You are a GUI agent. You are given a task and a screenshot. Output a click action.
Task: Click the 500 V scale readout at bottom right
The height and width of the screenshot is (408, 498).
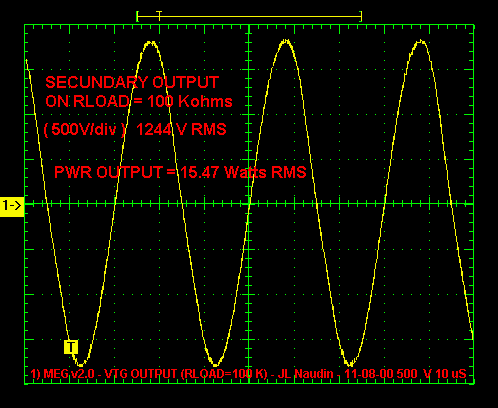tap(414, 374)
